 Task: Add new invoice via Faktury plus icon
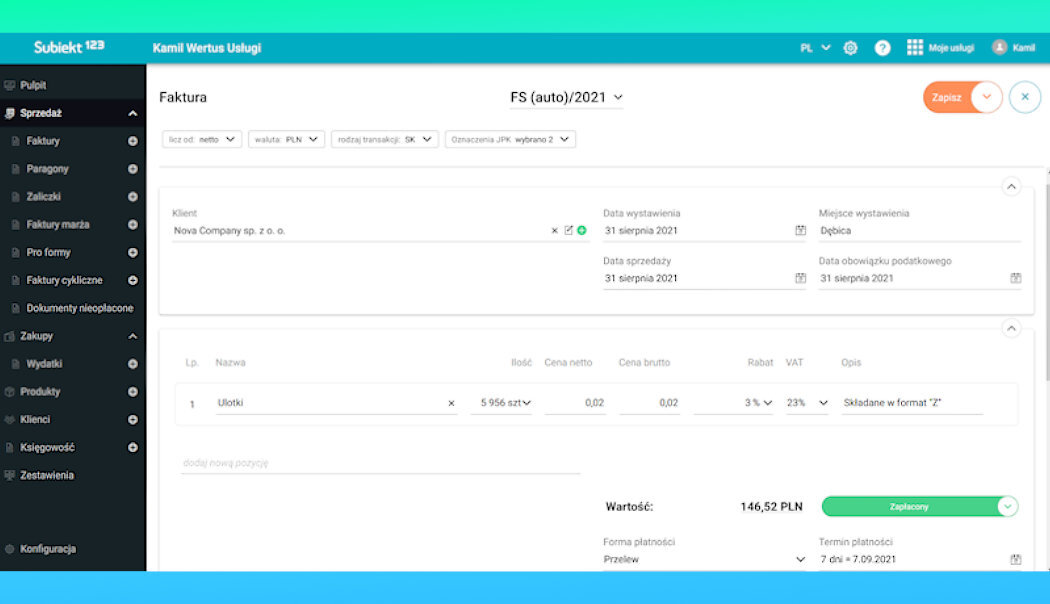click(133, 141)
